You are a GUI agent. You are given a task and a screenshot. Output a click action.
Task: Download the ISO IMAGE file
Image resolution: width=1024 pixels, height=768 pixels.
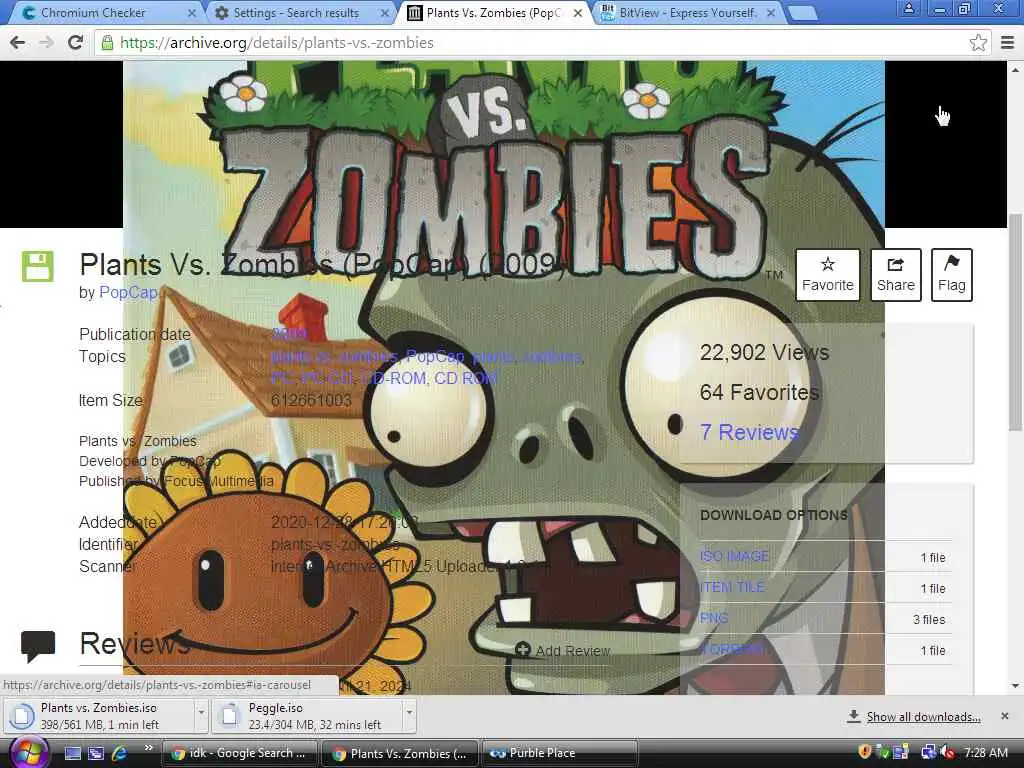(734, 556)
